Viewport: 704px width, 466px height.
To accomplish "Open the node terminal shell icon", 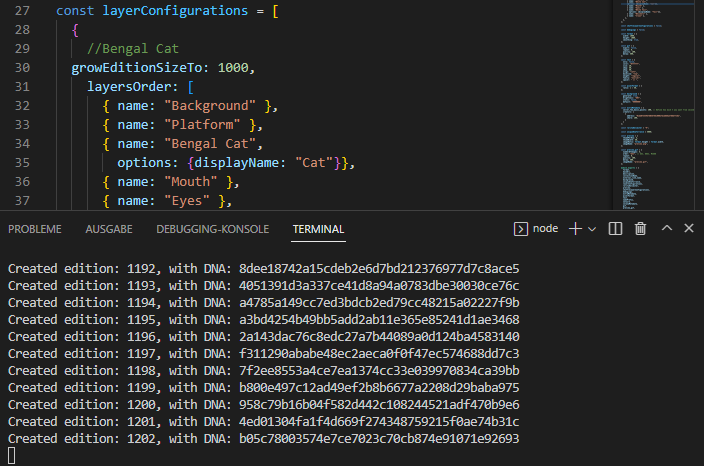I will tap(520, 229).
